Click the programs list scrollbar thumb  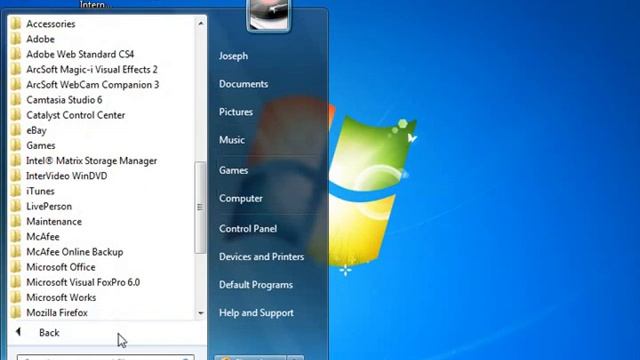(x=200, y=207)
